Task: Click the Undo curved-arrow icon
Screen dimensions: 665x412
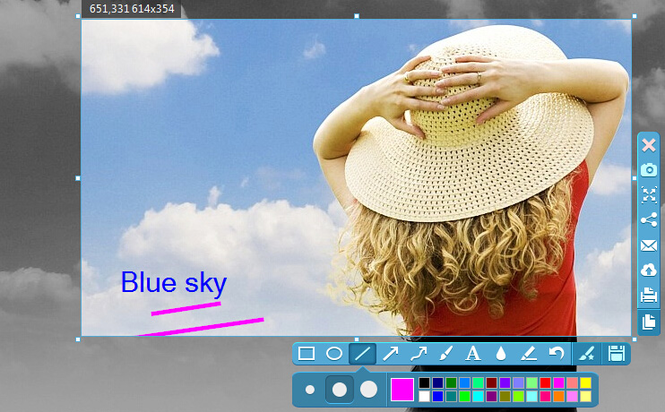Action: coord(556,353)
